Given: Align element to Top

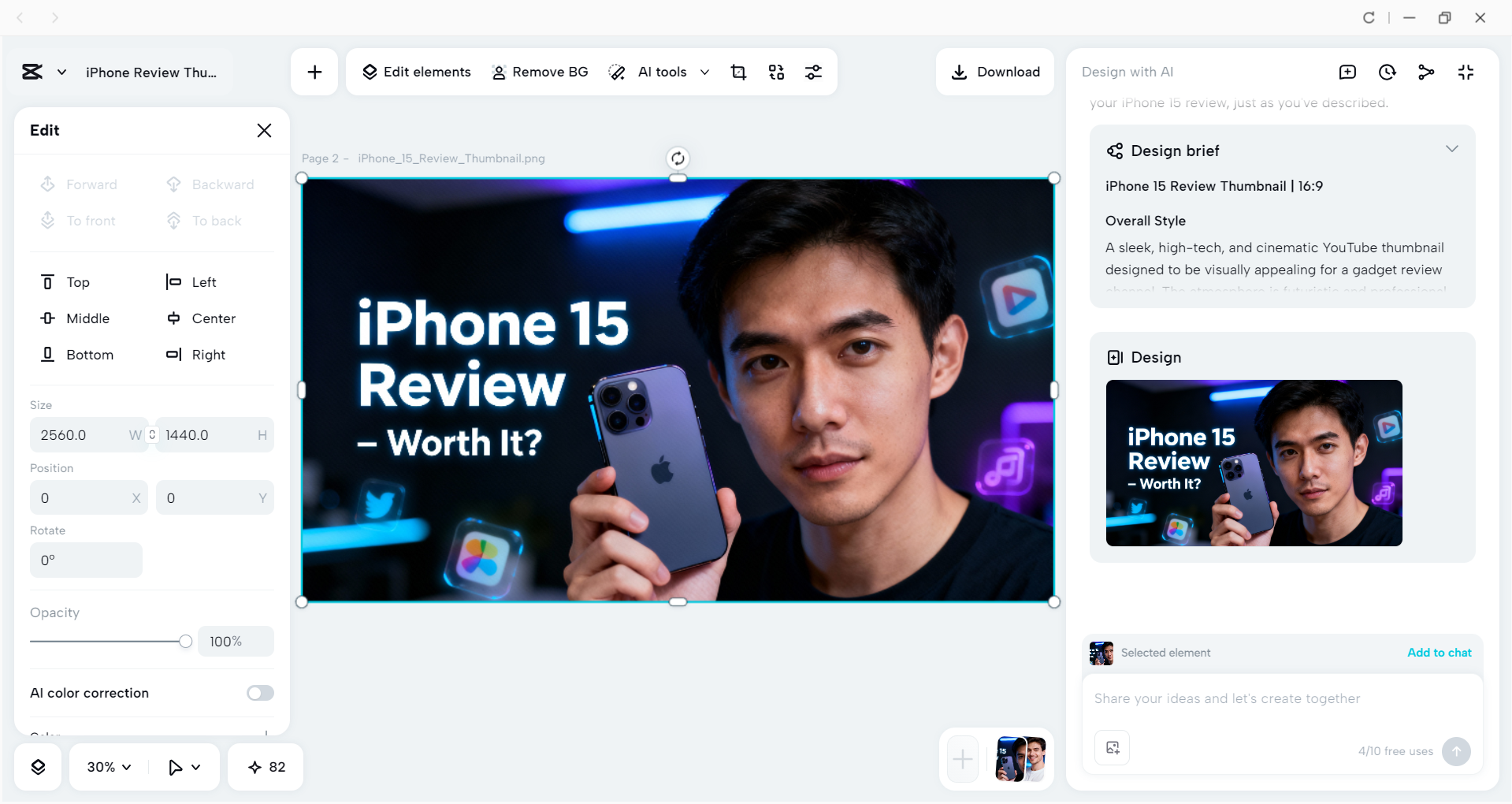Looking at the screenshot, I should coord(65,282).
